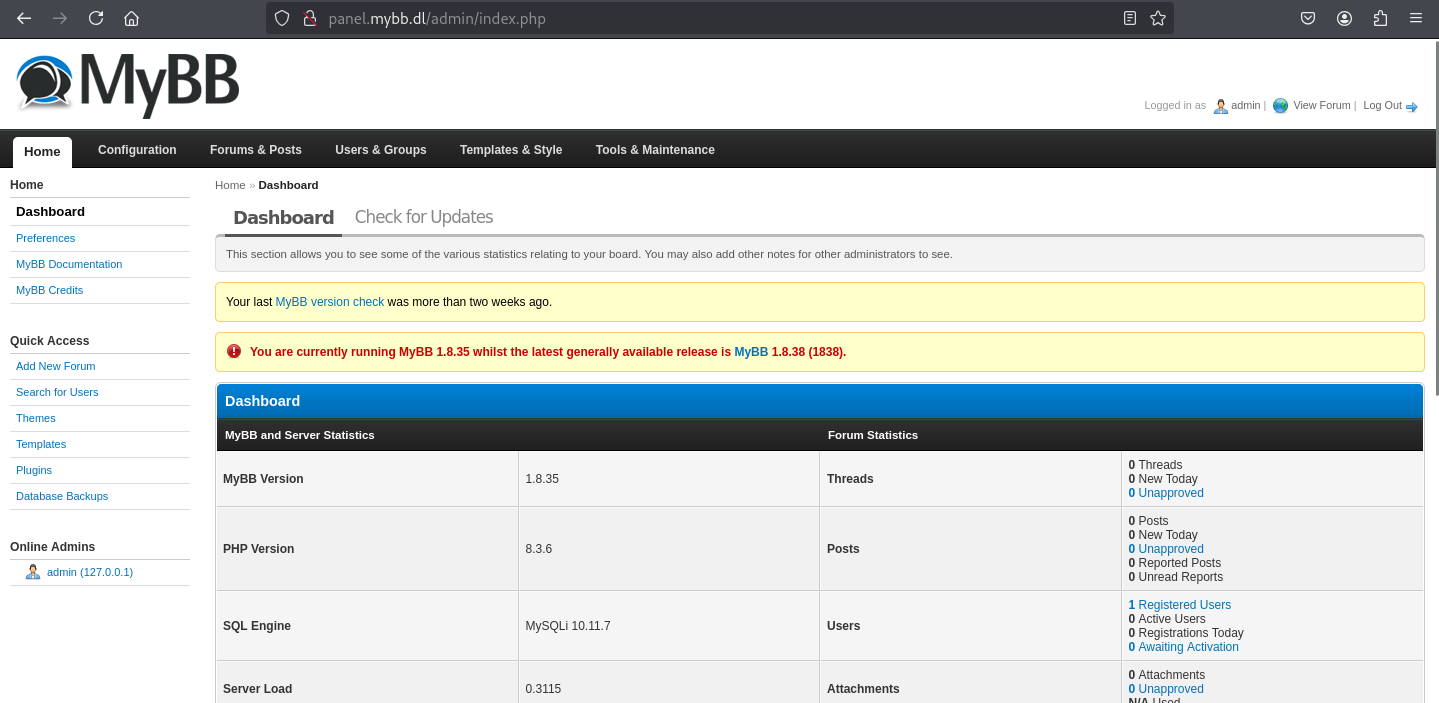Click the Online Admins user icon

(x=33, y=572)
